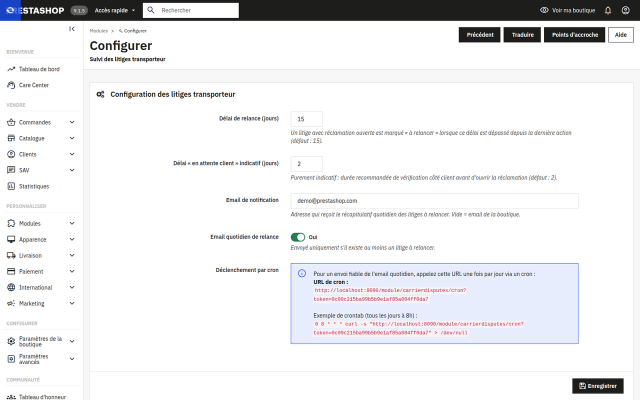Focus the Rechercher search box
Viewport: 640px width, 400px height.
tap(191, 10)
